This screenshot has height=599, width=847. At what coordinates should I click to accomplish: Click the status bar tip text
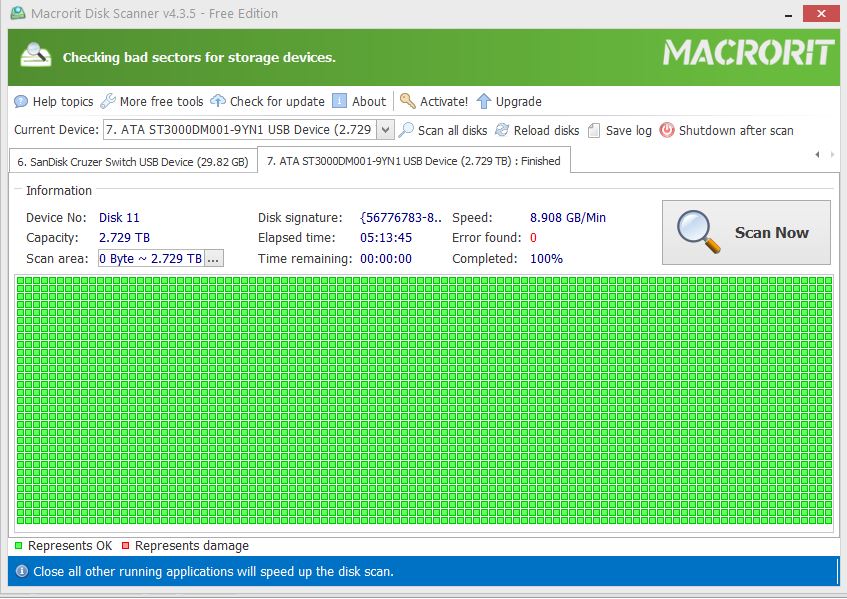213,571
